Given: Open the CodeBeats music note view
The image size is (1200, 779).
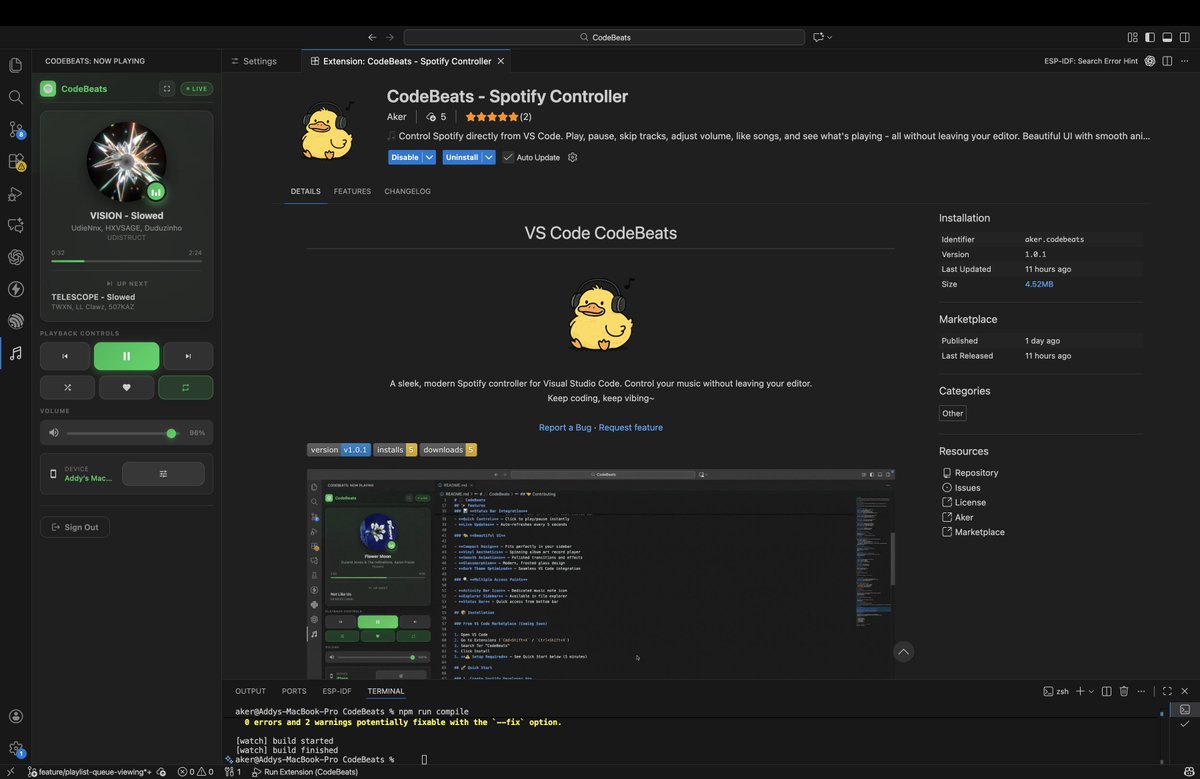Looking at the screenshot, I should (x=15, y=353).
